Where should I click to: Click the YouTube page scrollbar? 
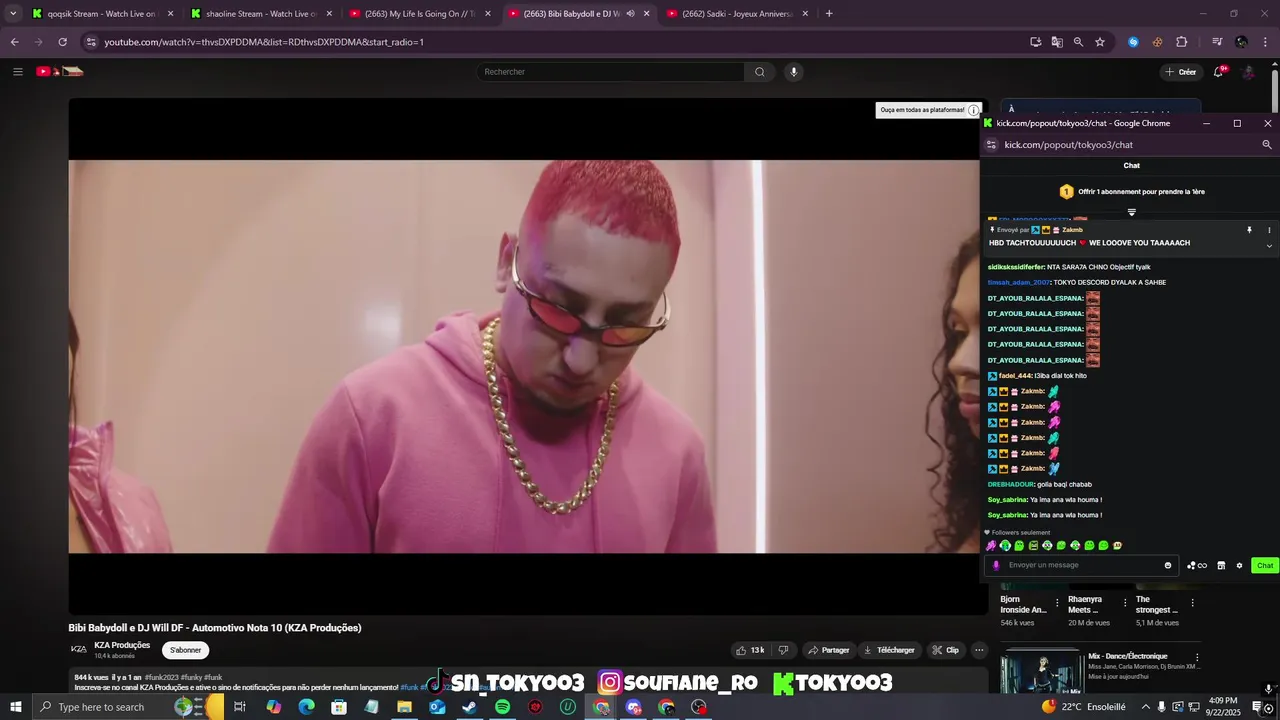click(1274, 90)
